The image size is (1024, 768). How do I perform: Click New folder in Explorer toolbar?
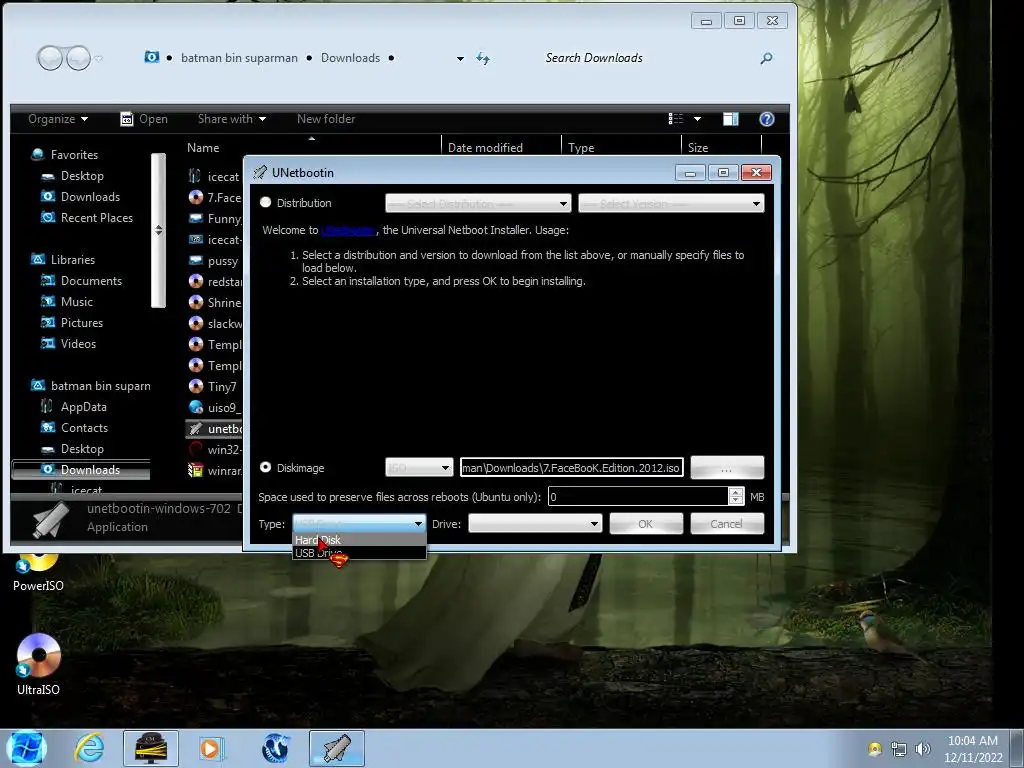(326, 119)
